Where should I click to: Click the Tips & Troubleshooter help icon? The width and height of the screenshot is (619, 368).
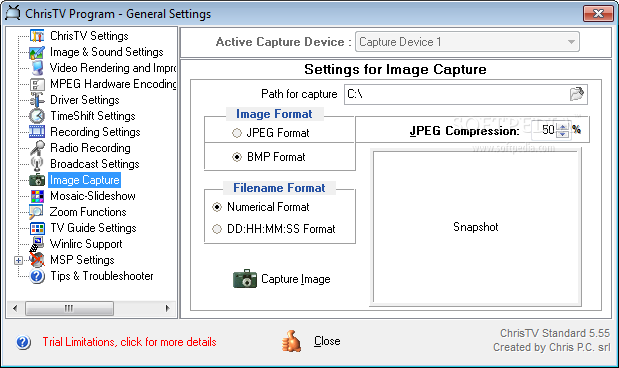[37, 276]
